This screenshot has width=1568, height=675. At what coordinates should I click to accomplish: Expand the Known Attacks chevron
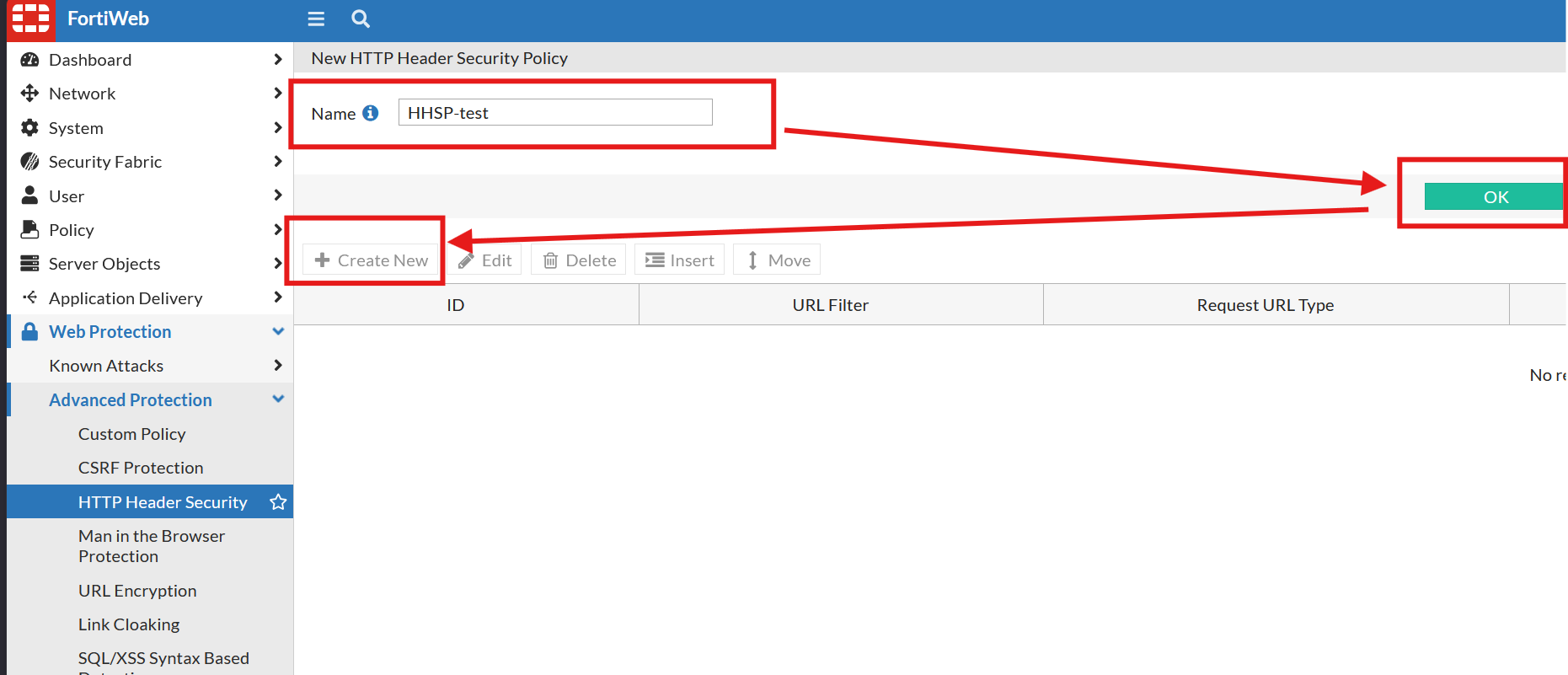(x=278, y=365)
